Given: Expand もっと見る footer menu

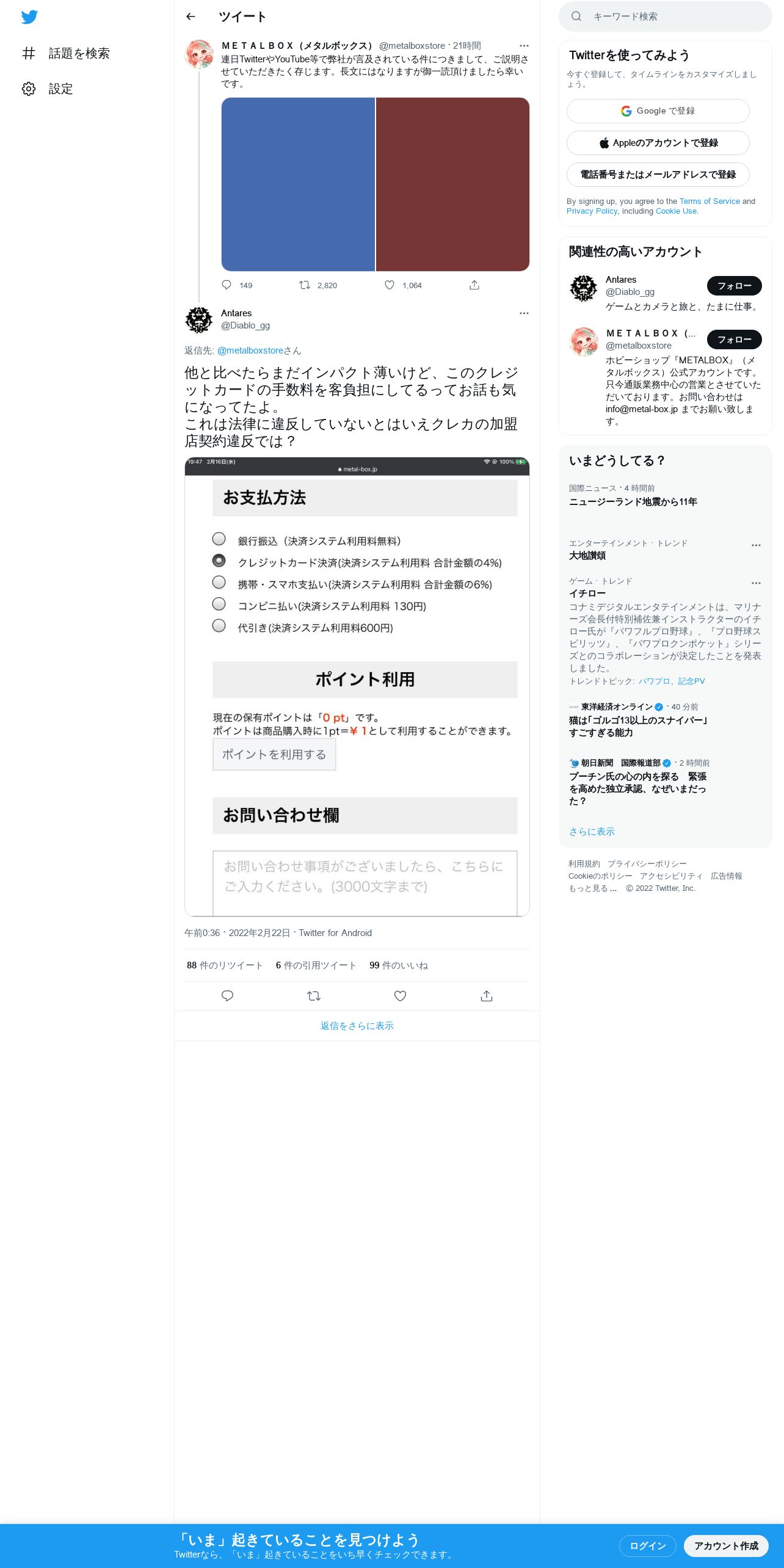Looking at the screenshot, I should pyautogui.click(x=593, y=888).
